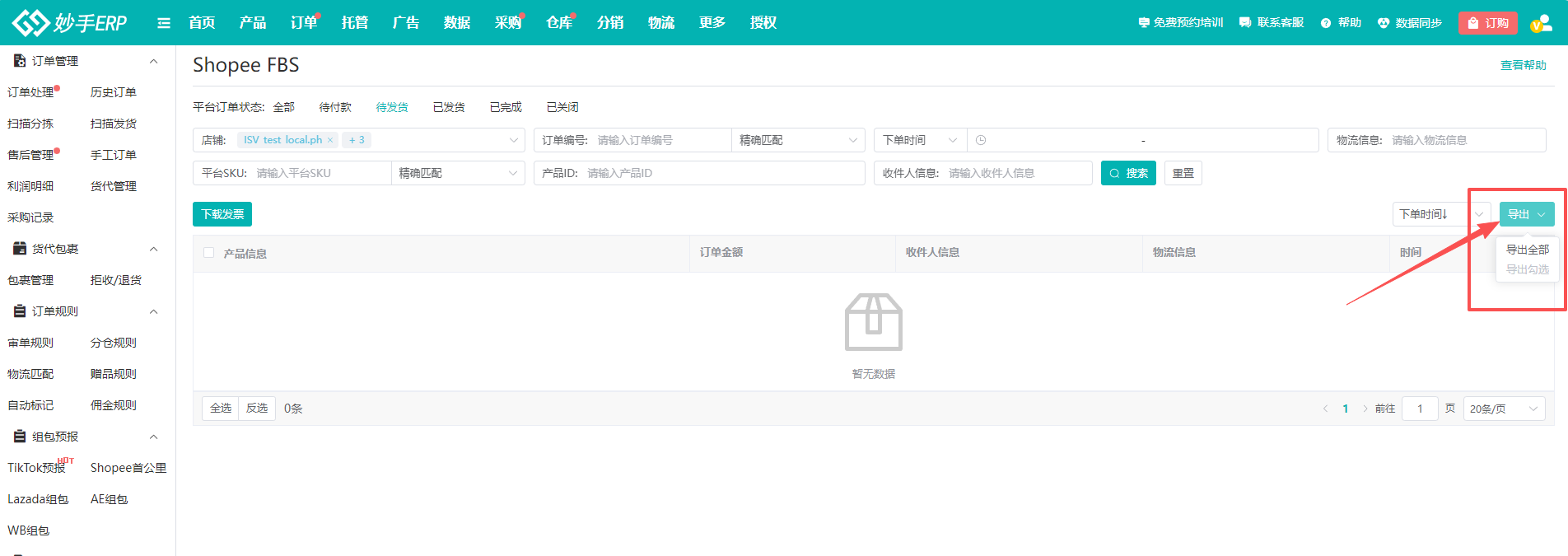This screenshot has height=556, width=1568.
Task: Click the red 订购 button
Action: (x=1488, y=23)
